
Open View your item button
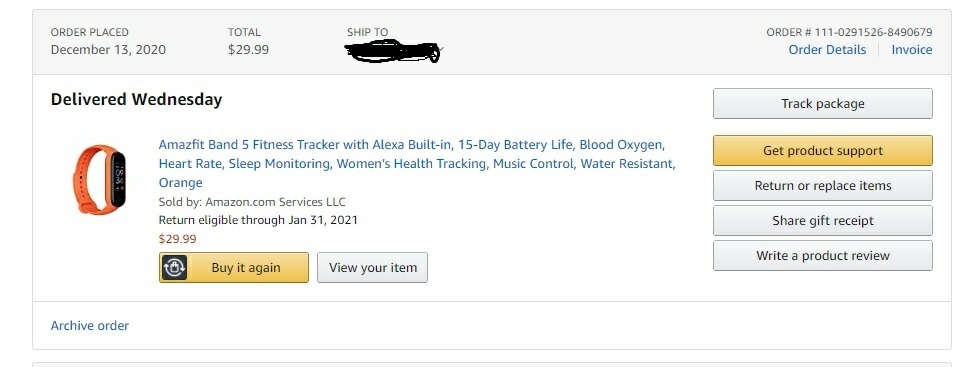(373, 267)
